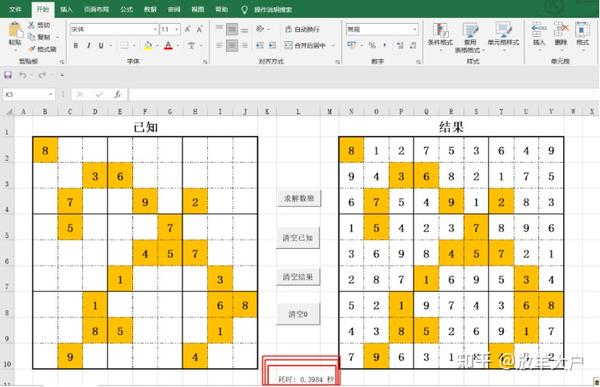Screen dimensions: 600x387
Task: Switch to the View (视图) tab
Action: (197, 9)
